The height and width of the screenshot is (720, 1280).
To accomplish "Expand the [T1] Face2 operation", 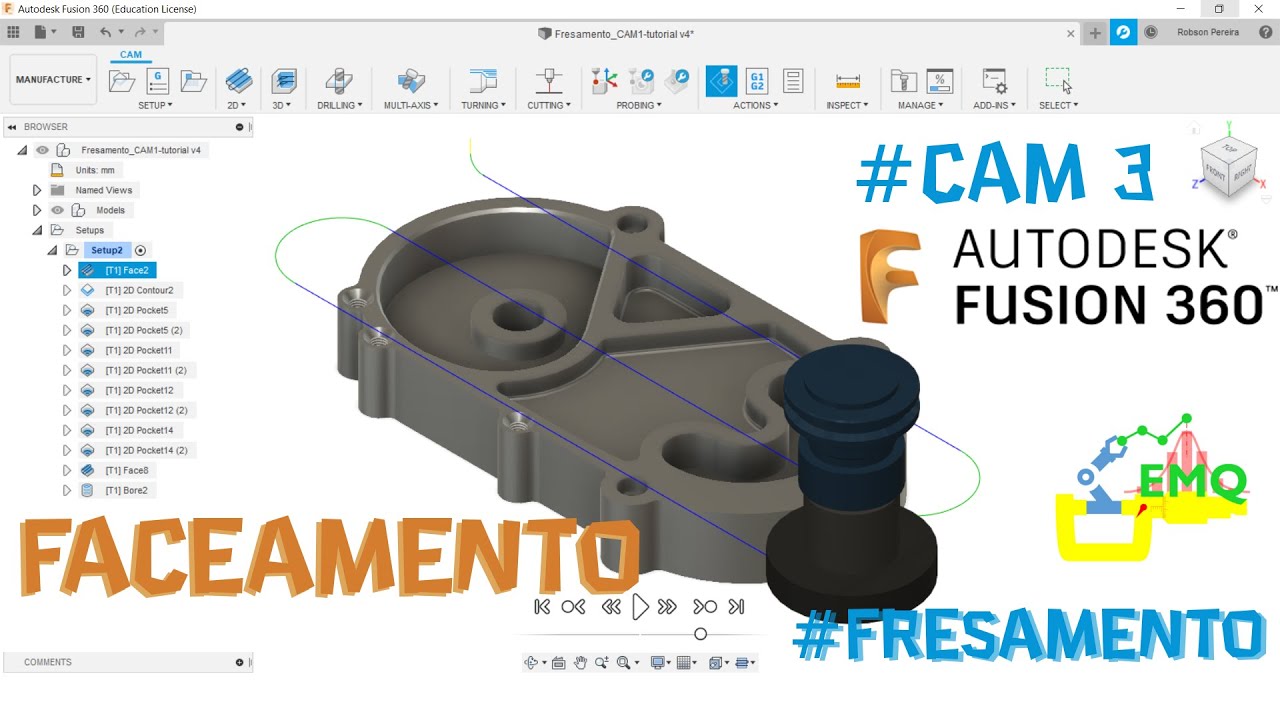I will tap(67, 270).
